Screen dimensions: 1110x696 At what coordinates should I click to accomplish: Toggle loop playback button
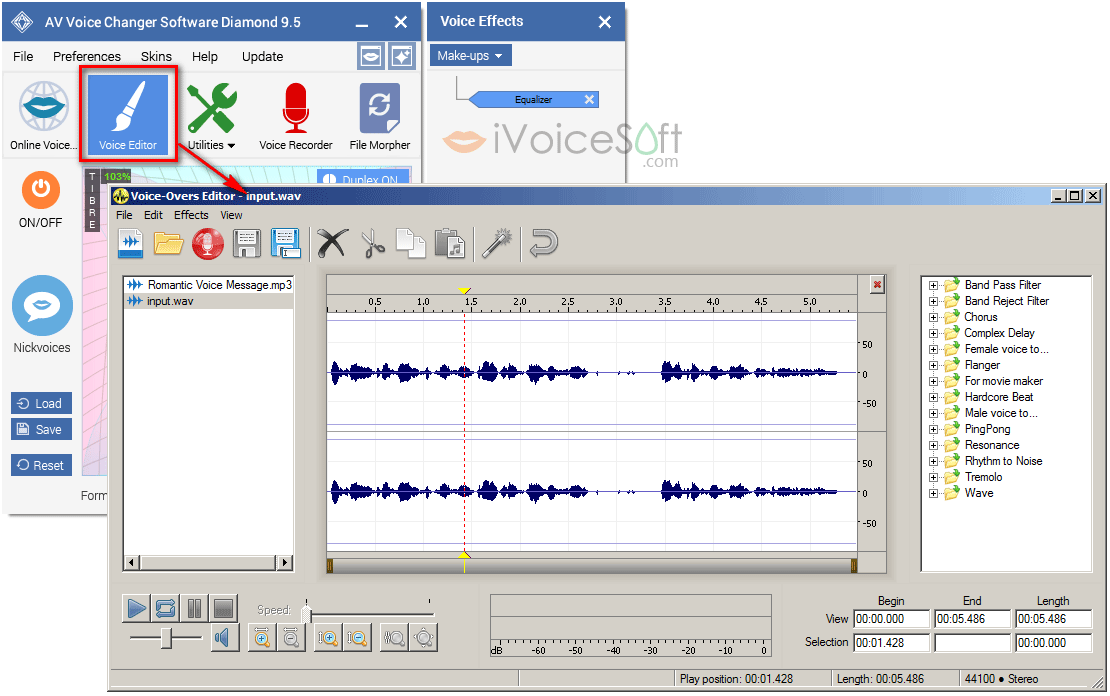tap(165, 608)
